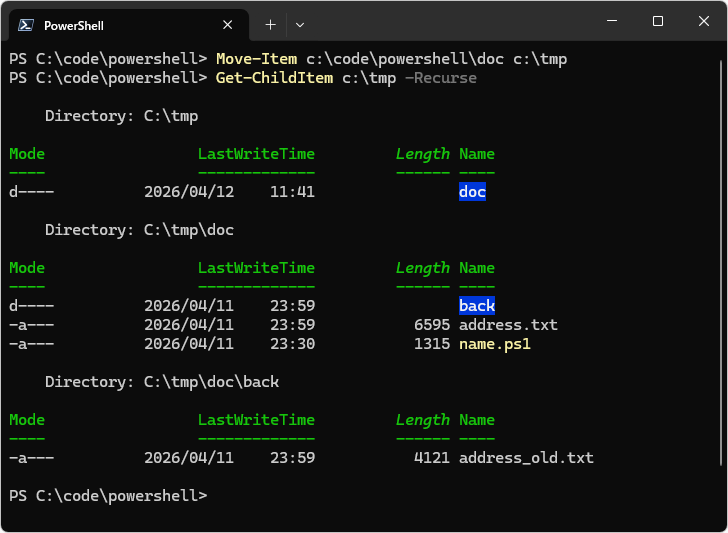Click the 1315 length value

[432, 344]
